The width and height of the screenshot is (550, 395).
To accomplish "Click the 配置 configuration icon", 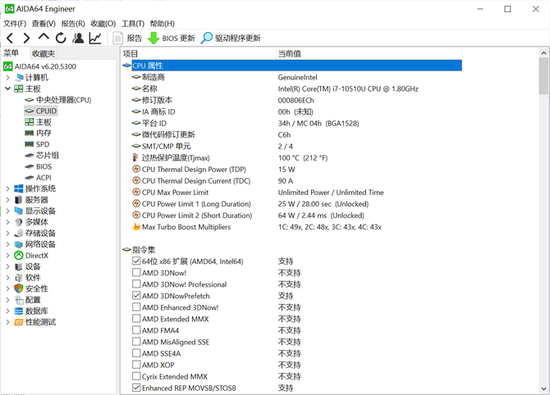I will point(19,300).
